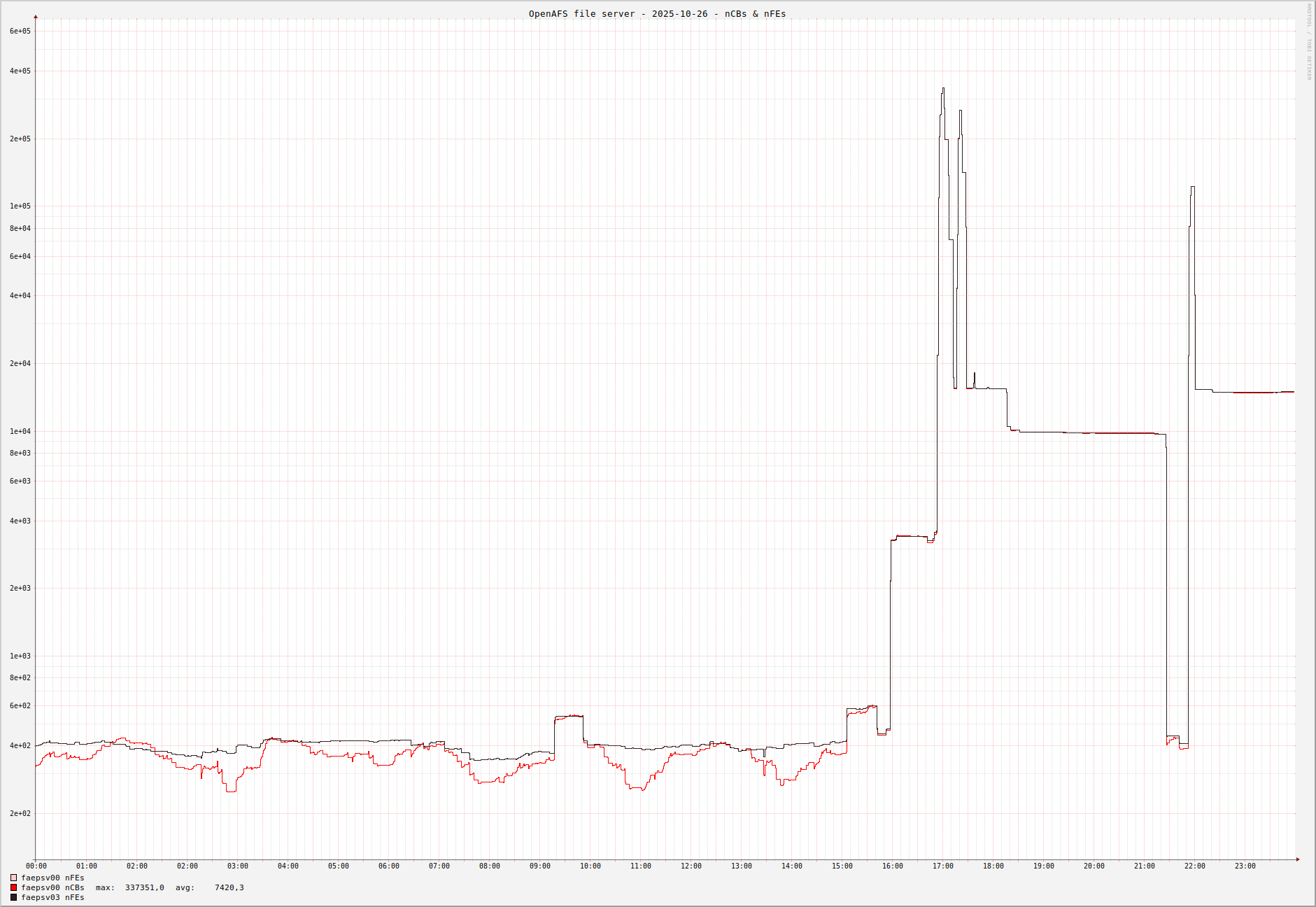Click the 09:00 x-axis time label
Screen dimensions: 1316x907
pos(539,866)
